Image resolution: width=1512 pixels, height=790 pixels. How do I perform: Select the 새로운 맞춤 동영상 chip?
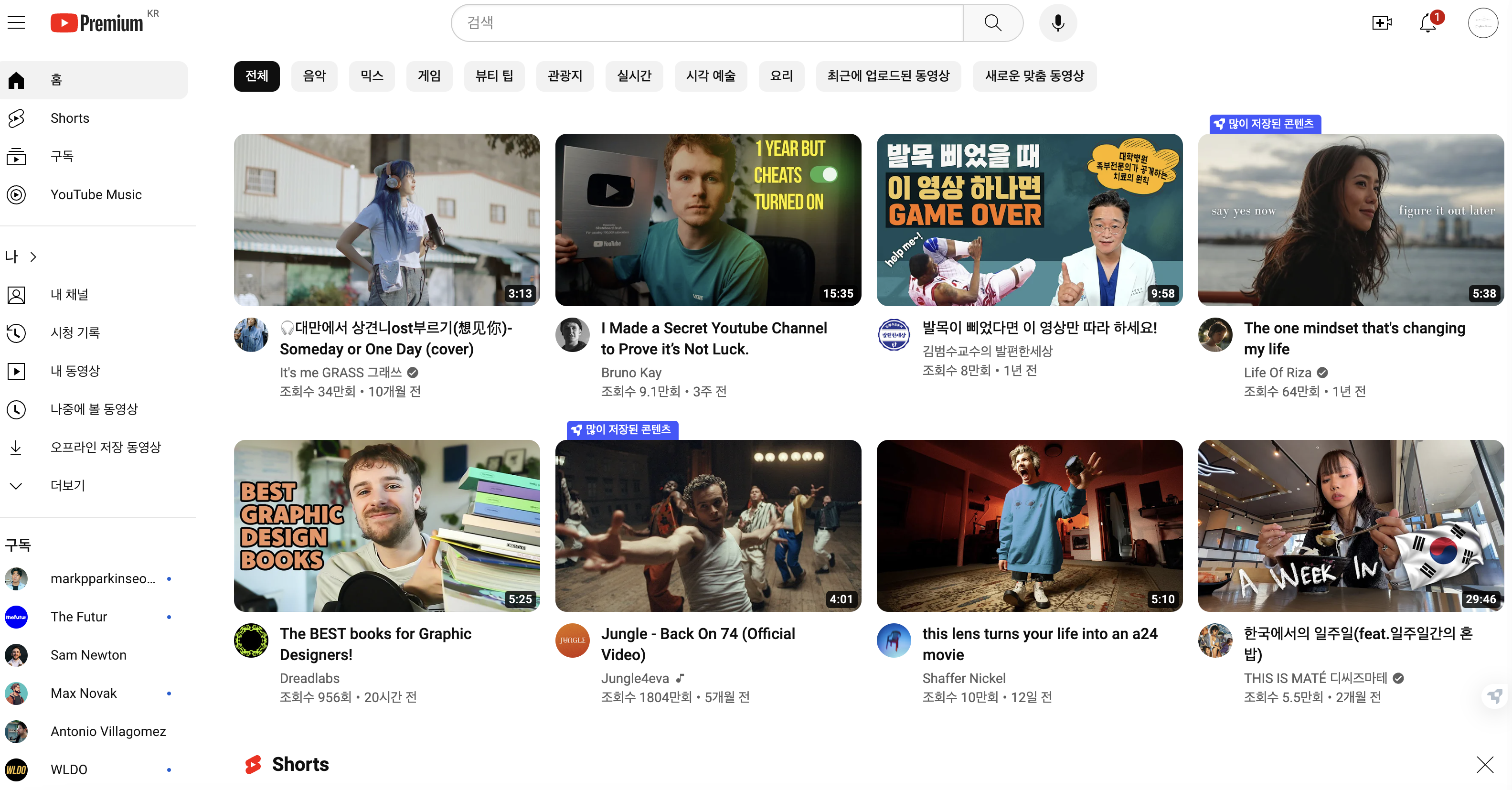coord(1034,76)
